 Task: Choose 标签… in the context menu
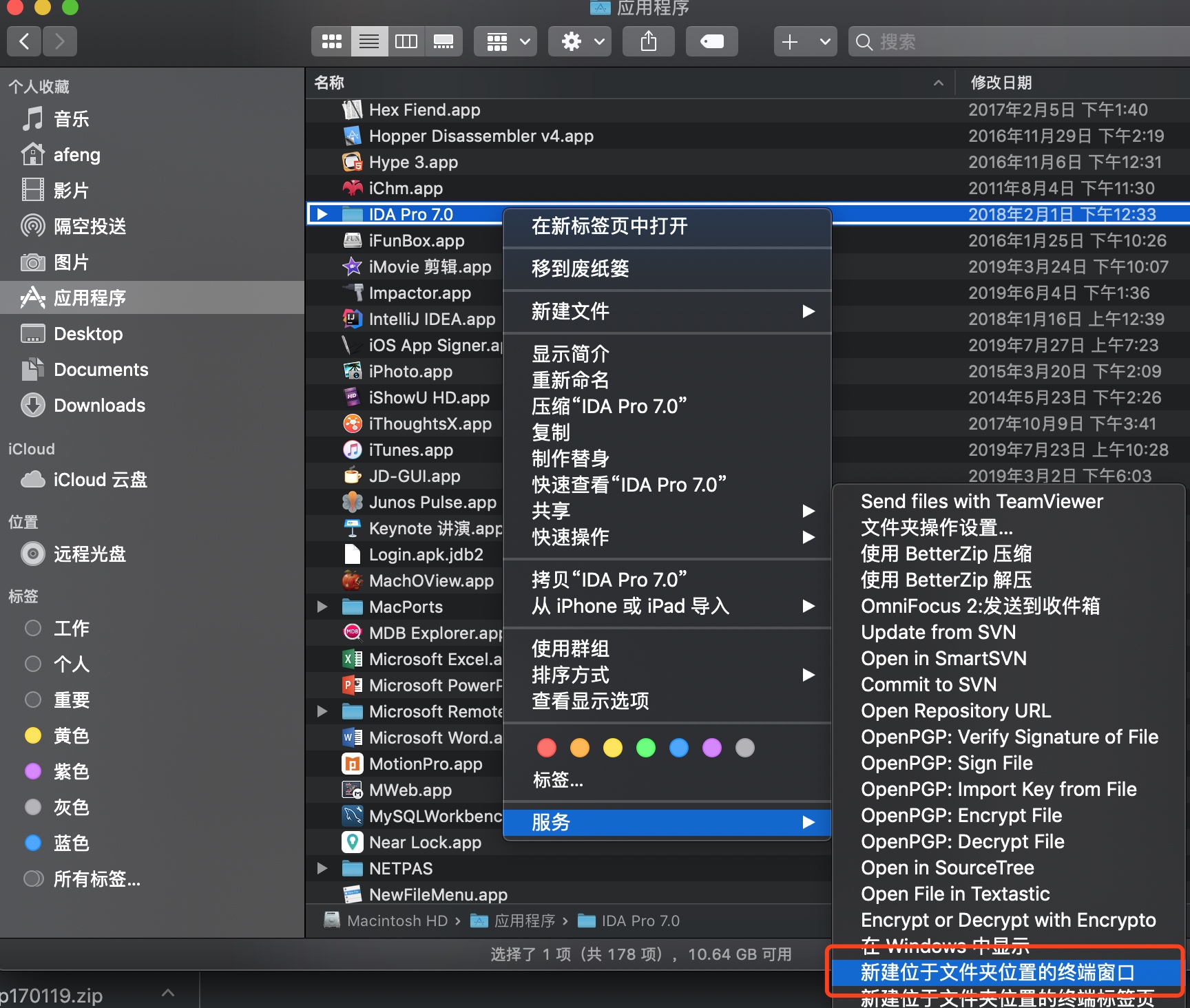667,780
